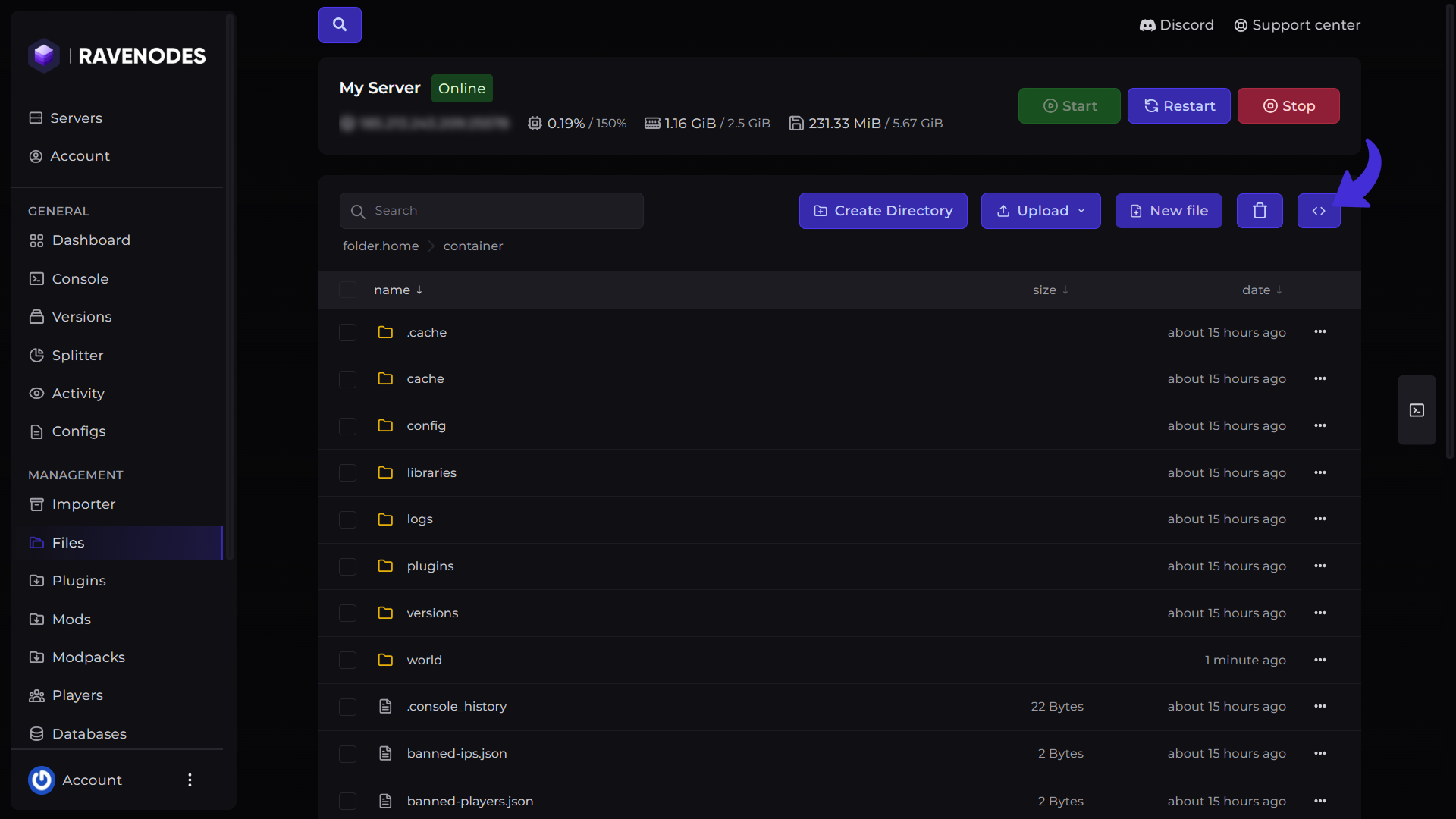The image size is (1456, 819).
Task: Open the Splitter page
Action: [x=66, y=356]
